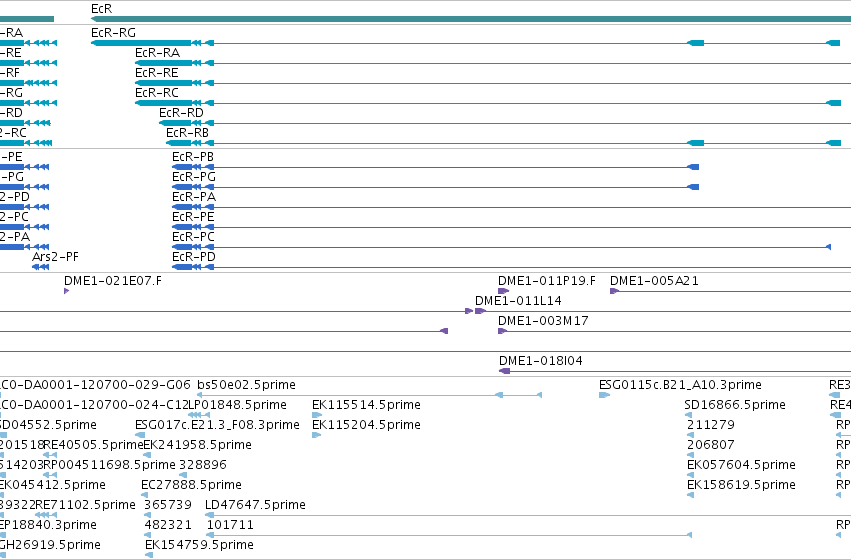The height and width of the screenshot is (560, 851).
Task: Click the LP01848.5prime EST label
Action: 237,405
